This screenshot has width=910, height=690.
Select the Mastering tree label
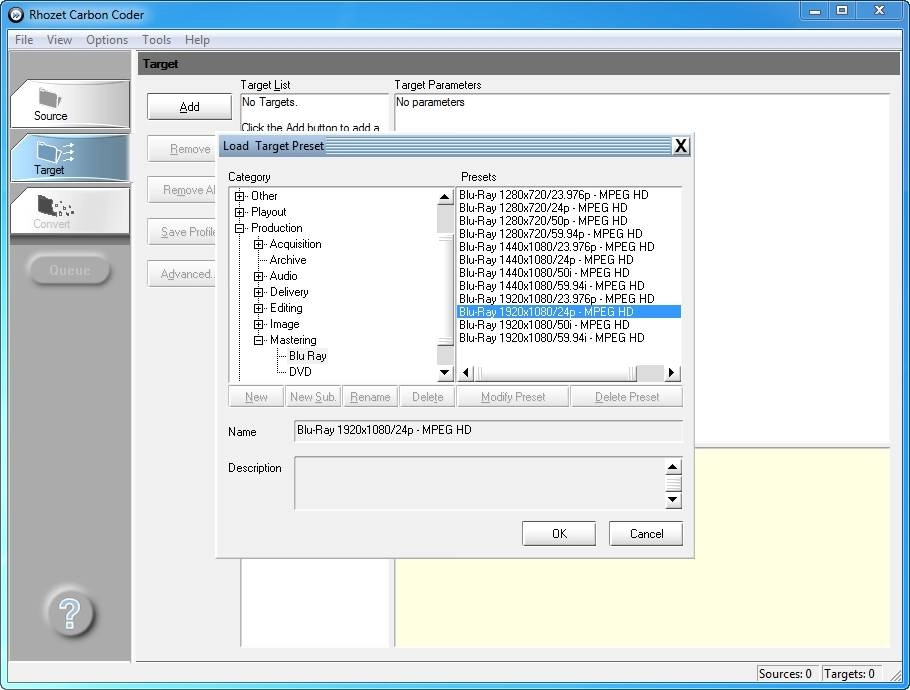click(x=293, y=340)
